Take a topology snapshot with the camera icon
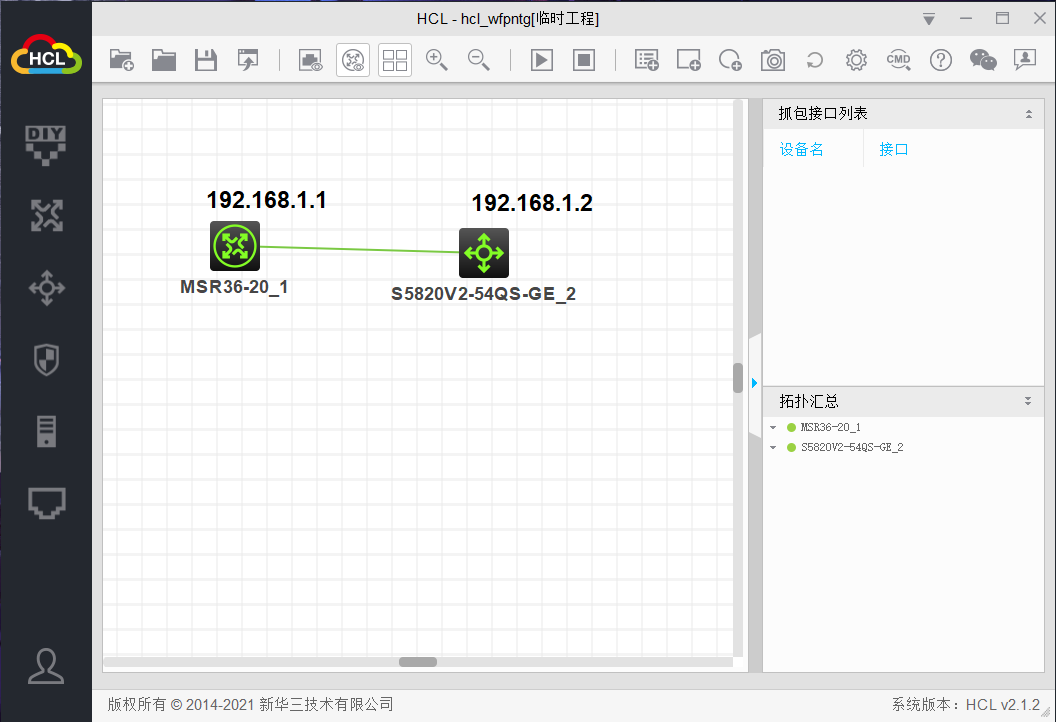This screenshot has height=722, width=1056. pos(772,60)
